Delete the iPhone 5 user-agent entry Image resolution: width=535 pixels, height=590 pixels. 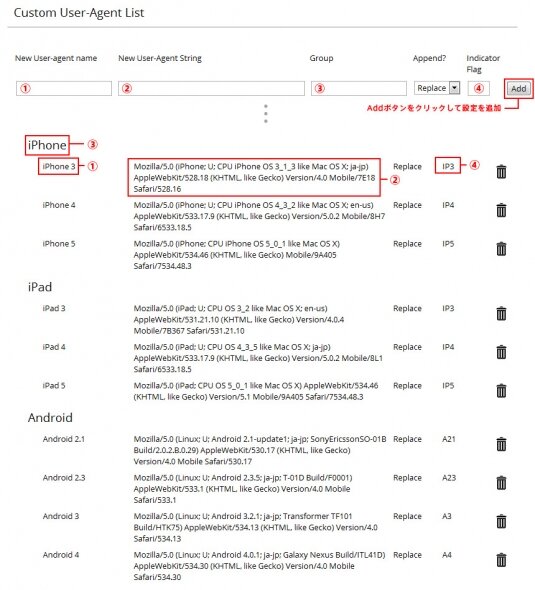tap(501, 249)
